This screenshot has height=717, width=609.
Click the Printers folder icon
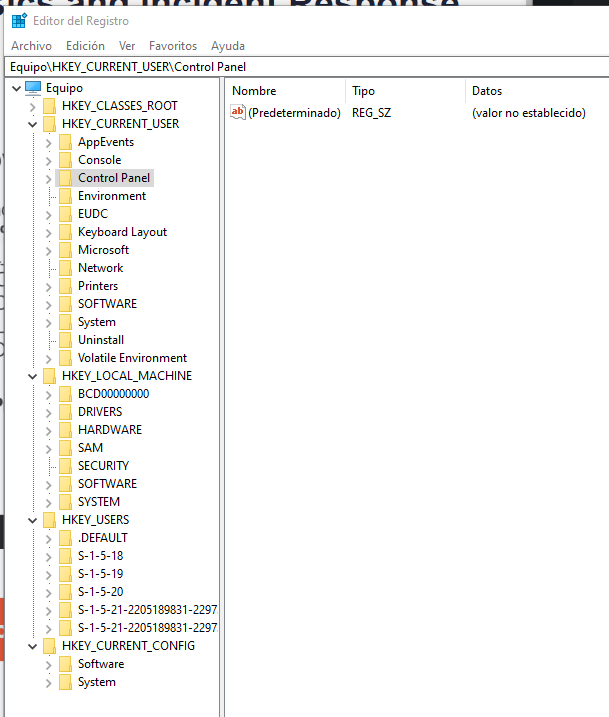coord(65,286)
